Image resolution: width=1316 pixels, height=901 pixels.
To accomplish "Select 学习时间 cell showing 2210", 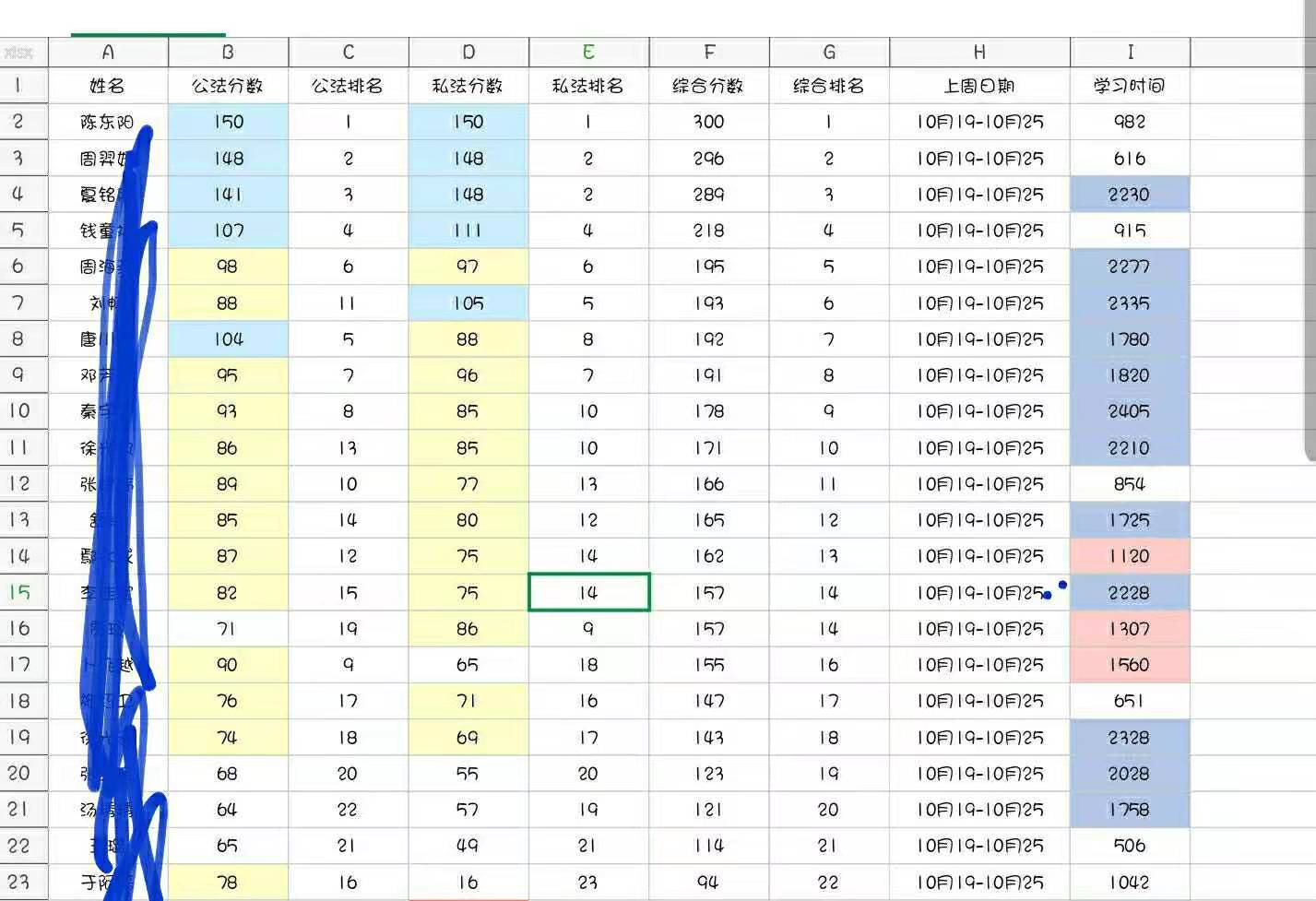I will [1130, 447].
